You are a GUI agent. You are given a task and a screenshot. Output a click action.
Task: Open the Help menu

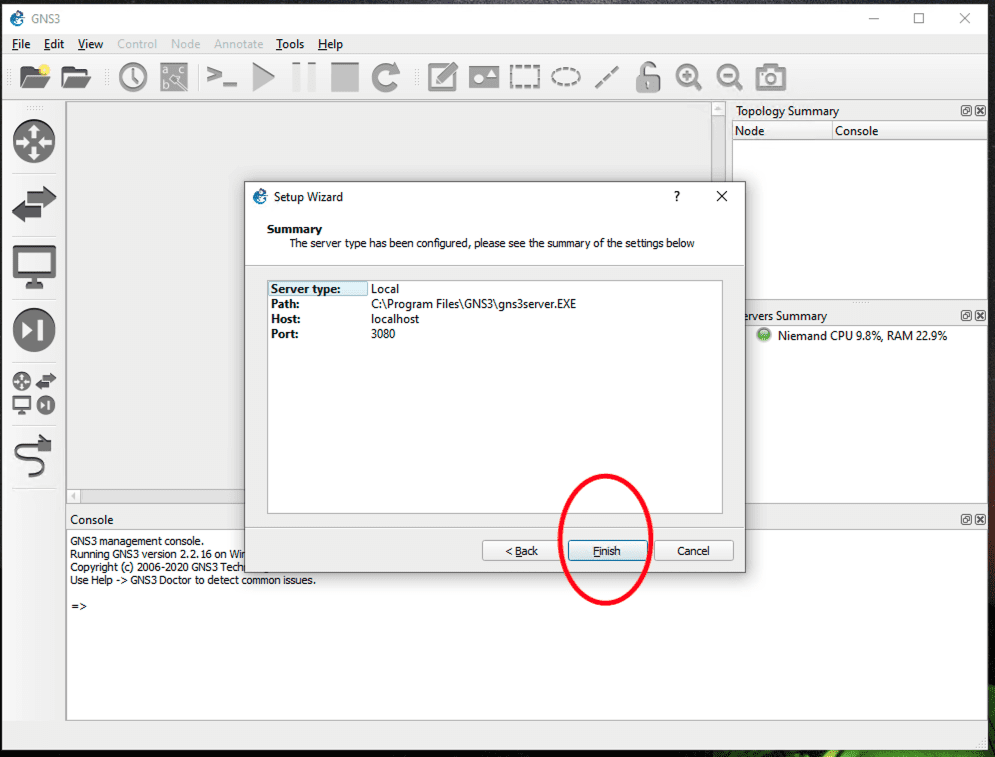click(x=330, y=44)
